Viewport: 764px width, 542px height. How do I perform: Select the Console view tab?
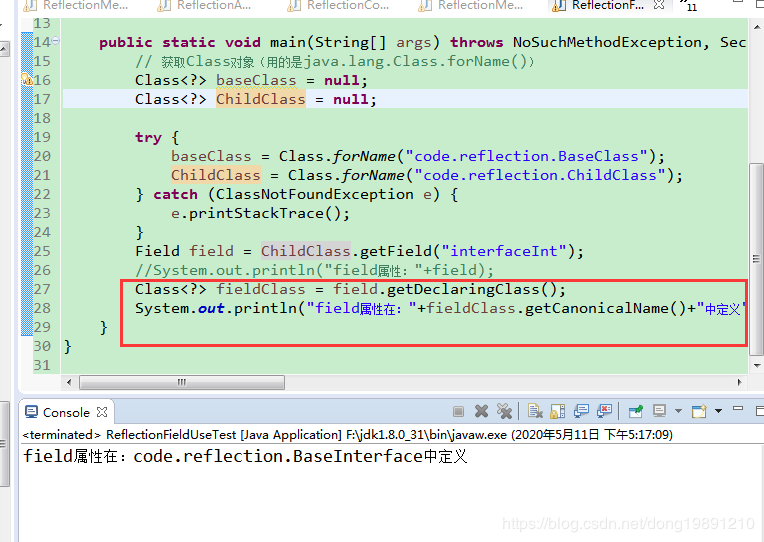click(x=66, y=412)
